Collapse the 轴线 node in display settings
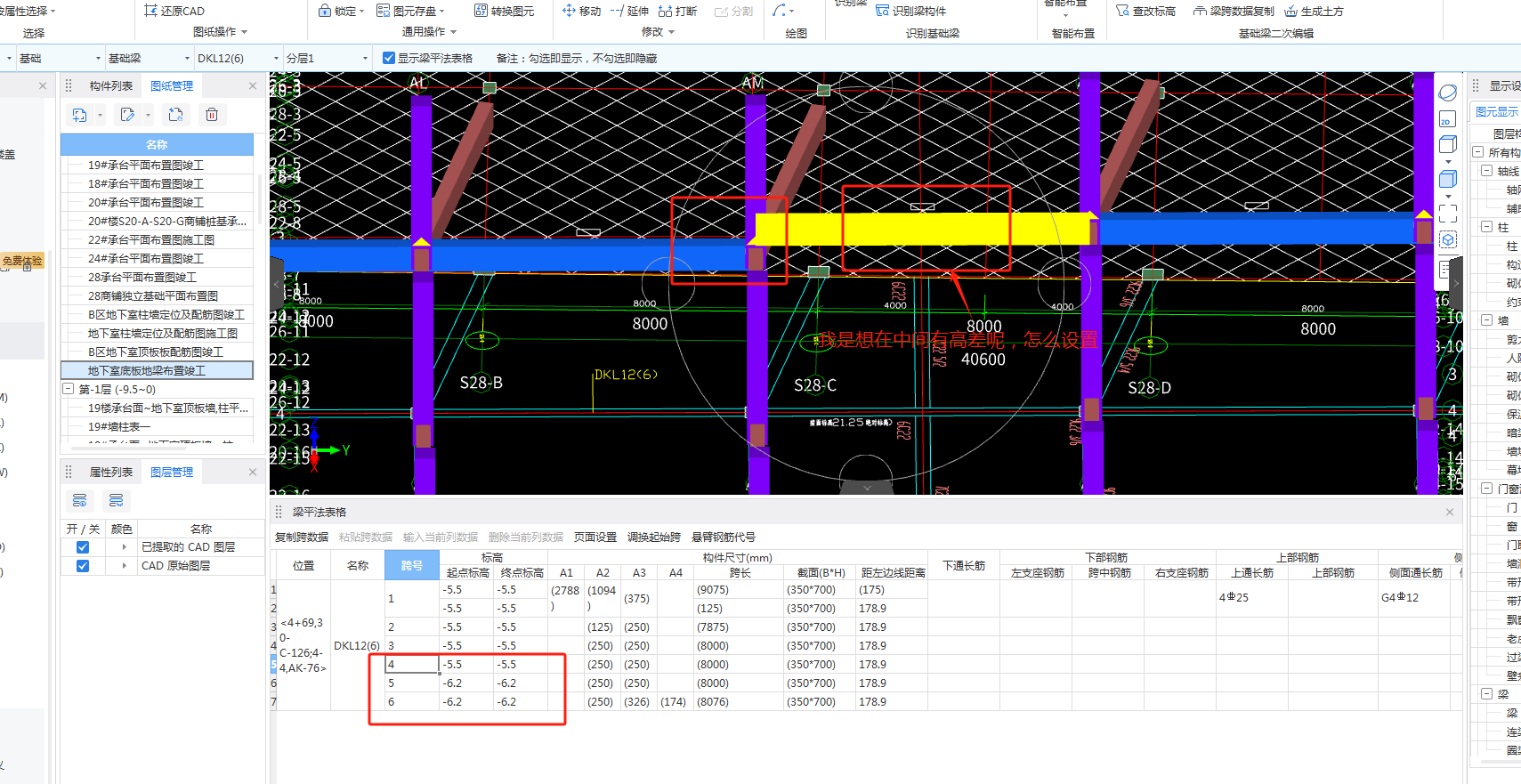The height and width of the screenshot is (784, 1521). [1486, 171]
